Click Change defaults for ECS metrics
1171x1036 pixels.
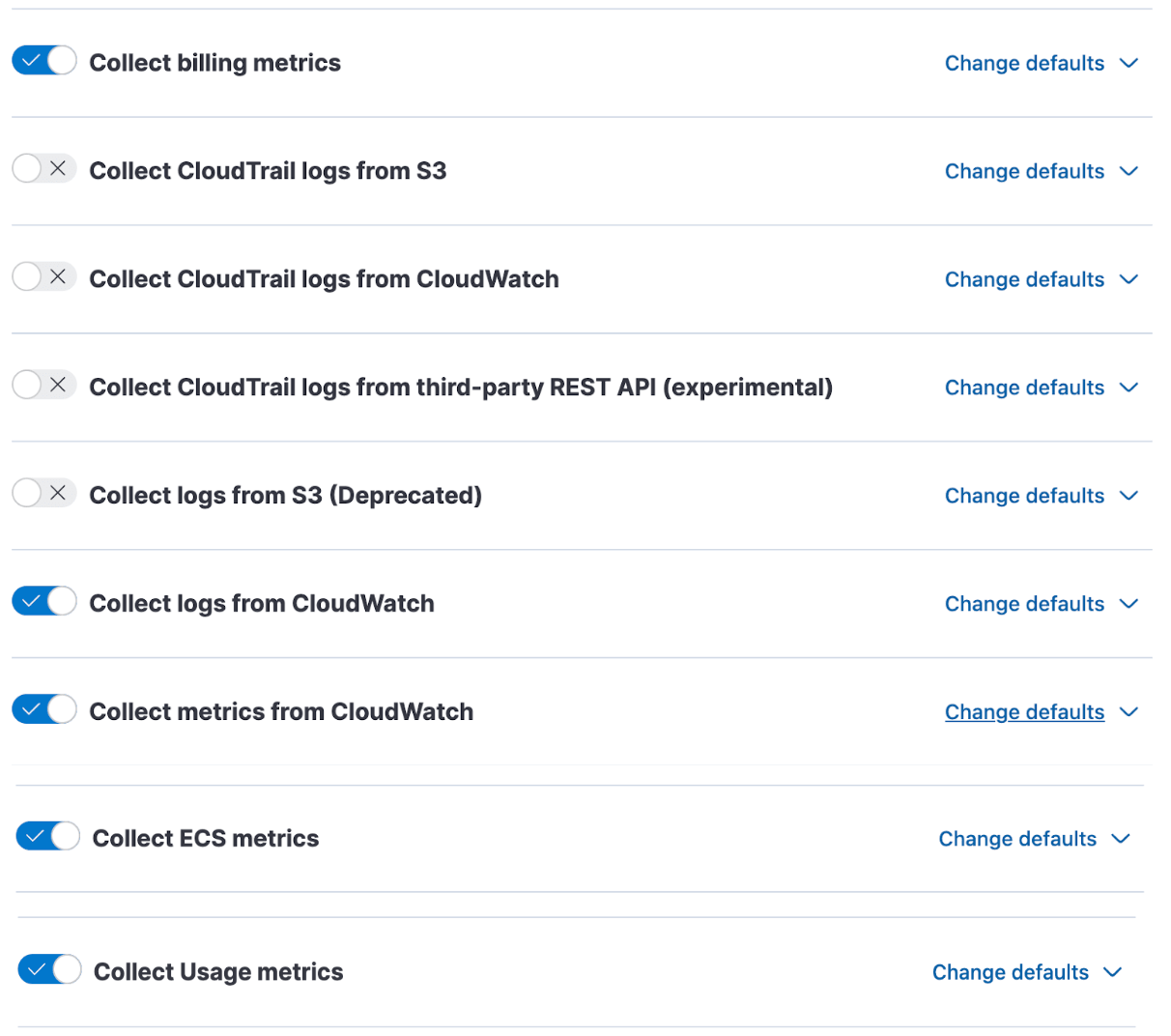[1017, 840]
